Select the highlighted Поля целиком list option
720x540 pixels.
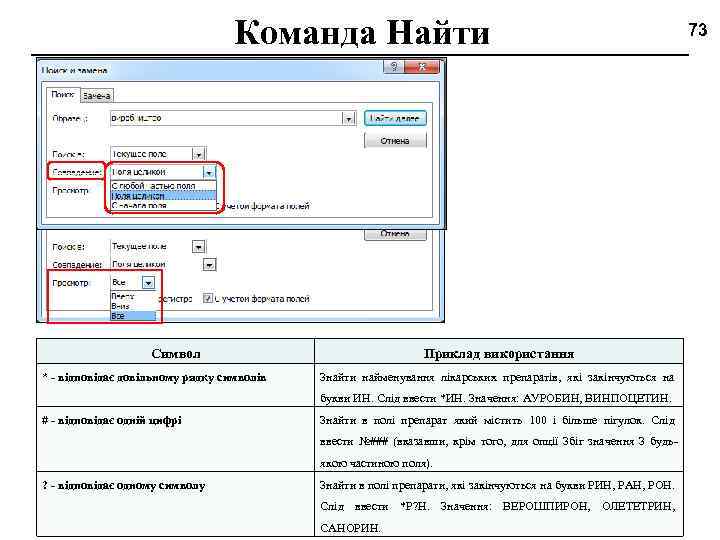(163, 196)
